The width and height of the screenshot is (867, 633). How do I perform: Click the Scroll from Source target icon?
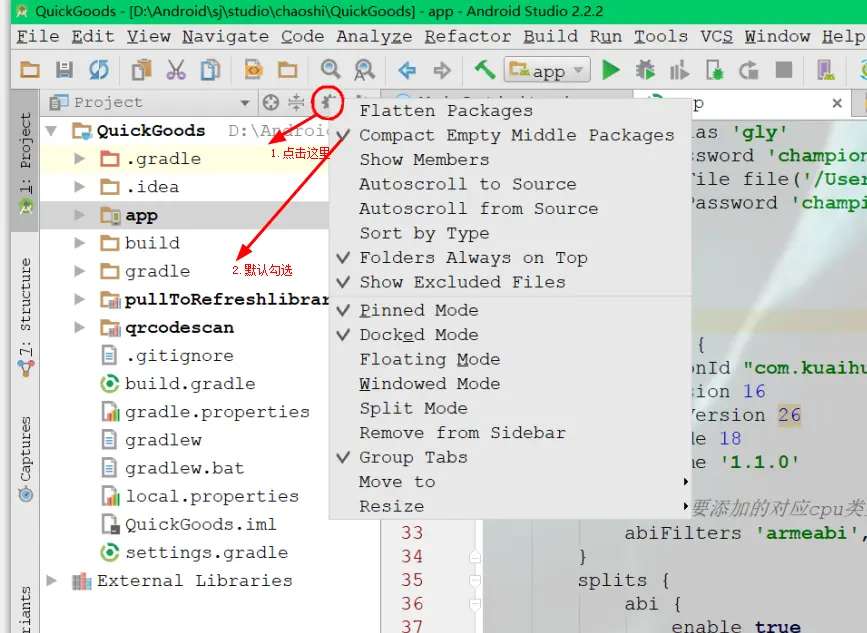[x=270, y=102]
